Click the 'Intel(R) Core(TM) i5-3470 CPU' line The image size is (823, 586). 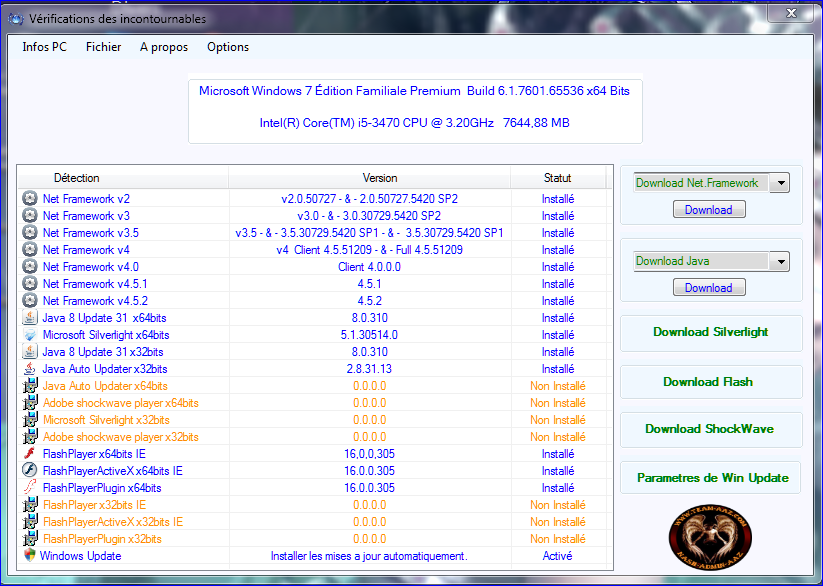click(x=415, y=123)
